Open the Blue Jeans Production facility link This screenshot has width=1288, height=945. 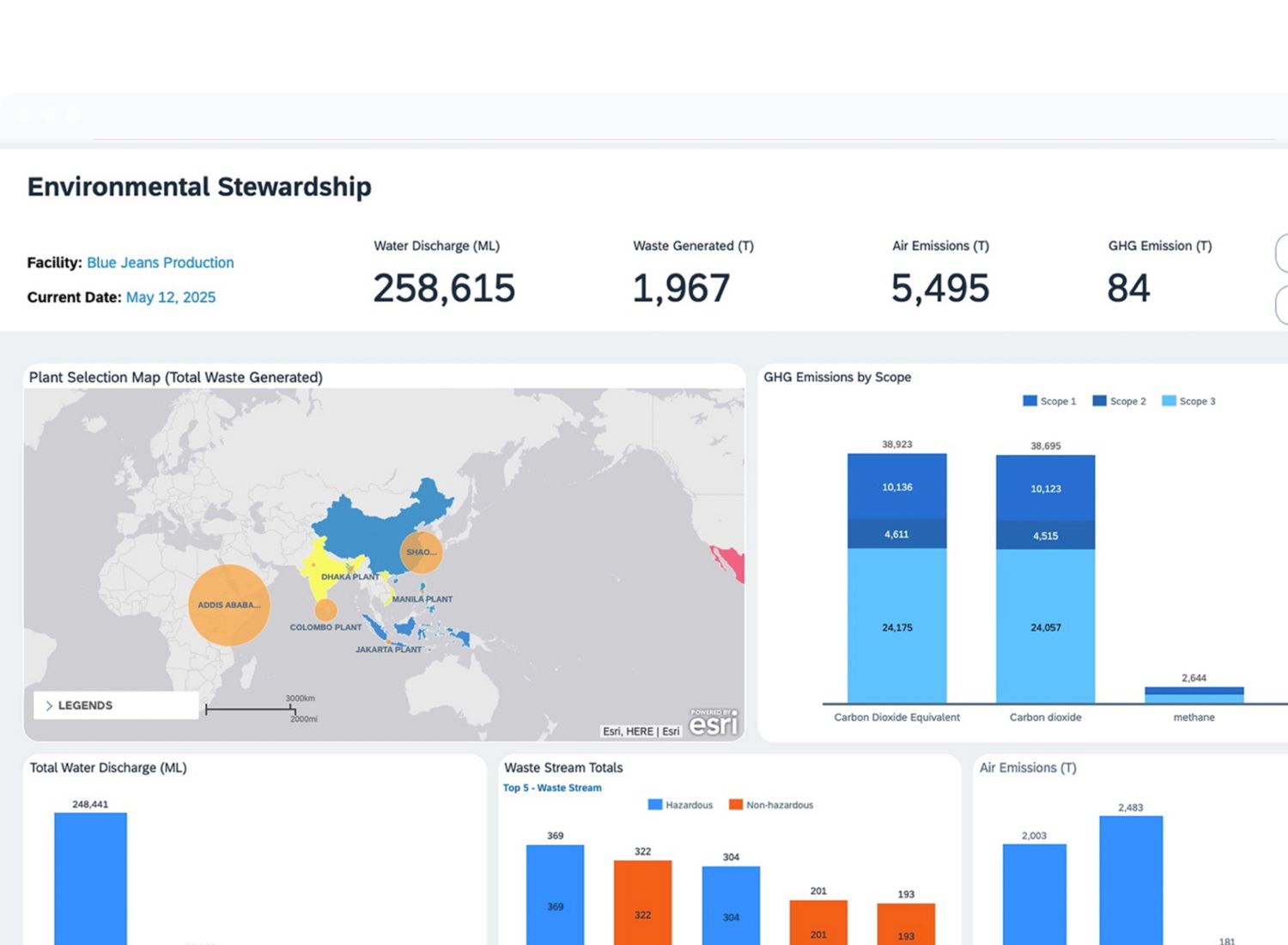(x=160, y=263)
